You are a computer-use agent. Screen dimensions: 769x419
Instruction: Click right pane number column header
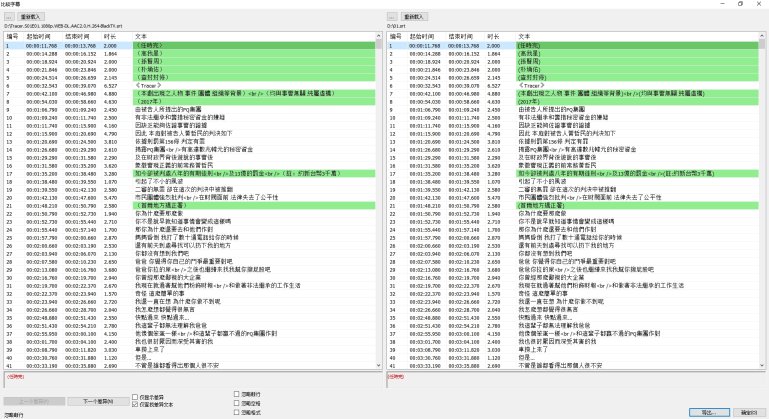point(397,37)
